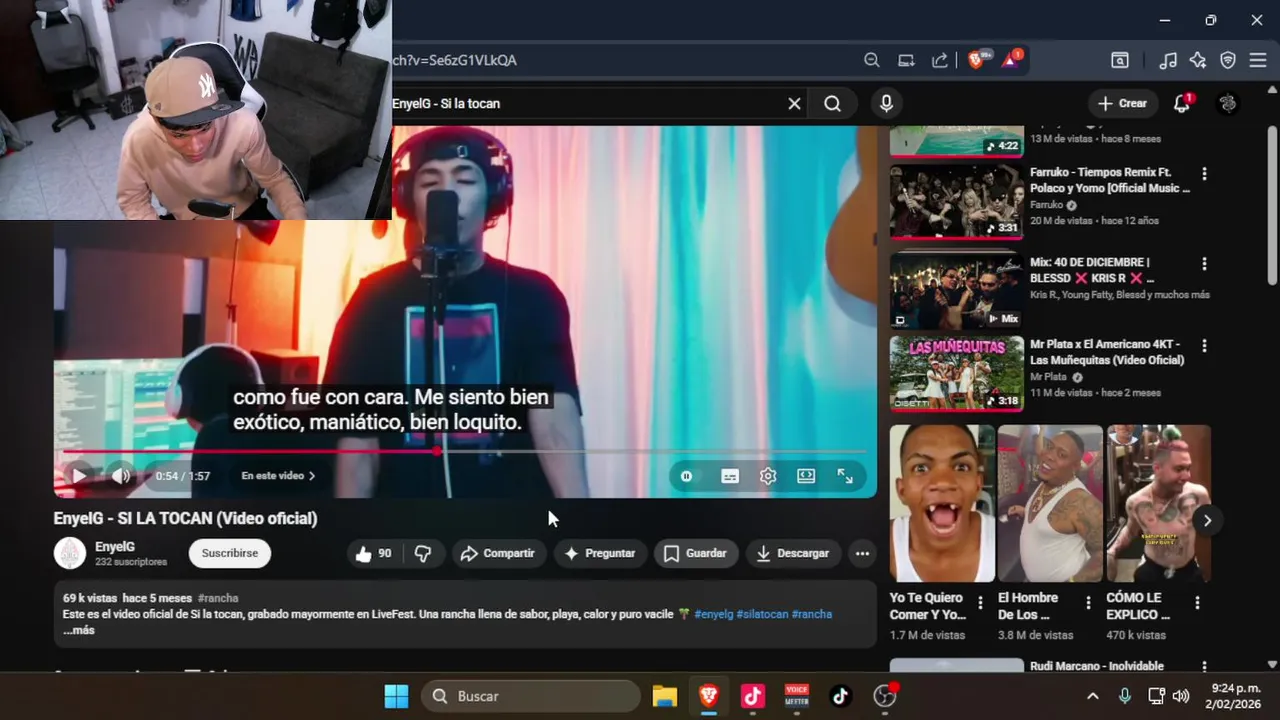1280x720 pixels.
Task: Open Leo AI sparkle icon
Action: click(x=1198, y=60)
